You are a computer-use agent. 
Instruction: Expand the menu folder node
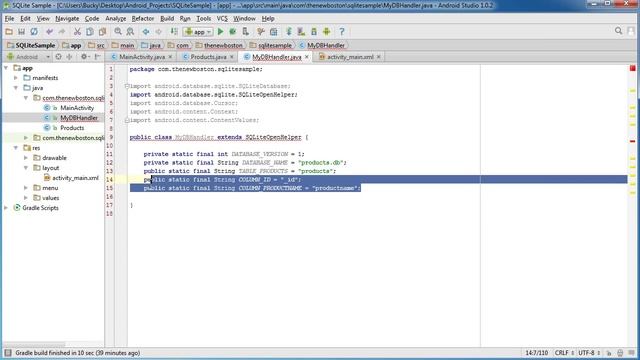click(26, 188)
